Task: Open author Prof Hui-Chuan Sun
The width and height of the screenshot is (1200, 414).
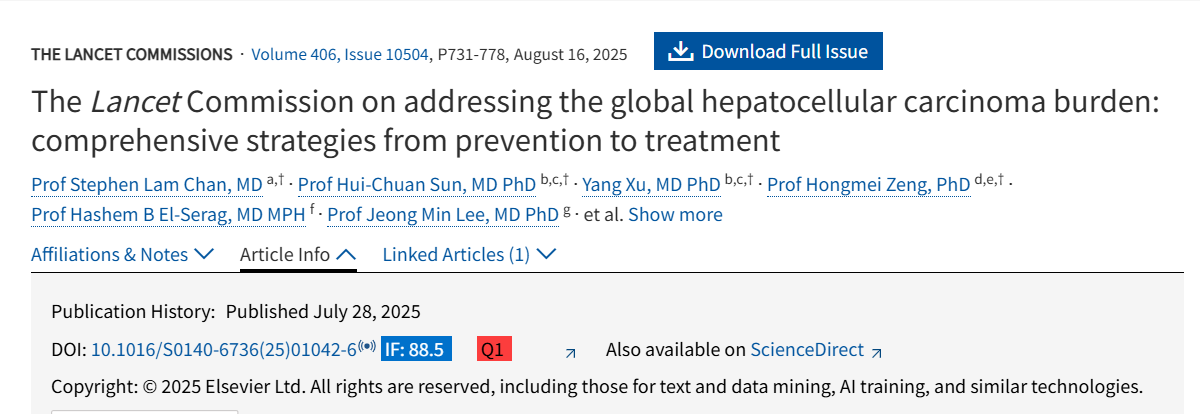Action: tap(417, 184)
